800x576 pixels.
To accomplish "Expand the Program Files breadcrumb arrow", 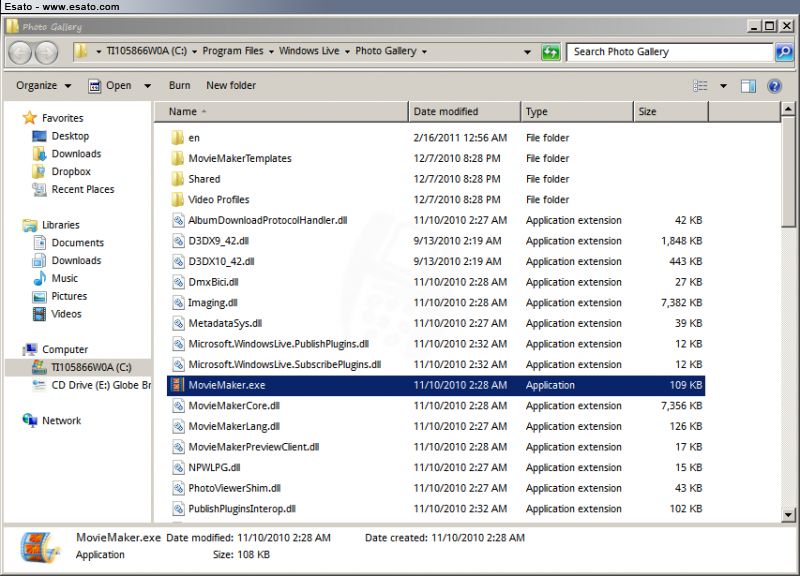I will (x=271, y=52).
